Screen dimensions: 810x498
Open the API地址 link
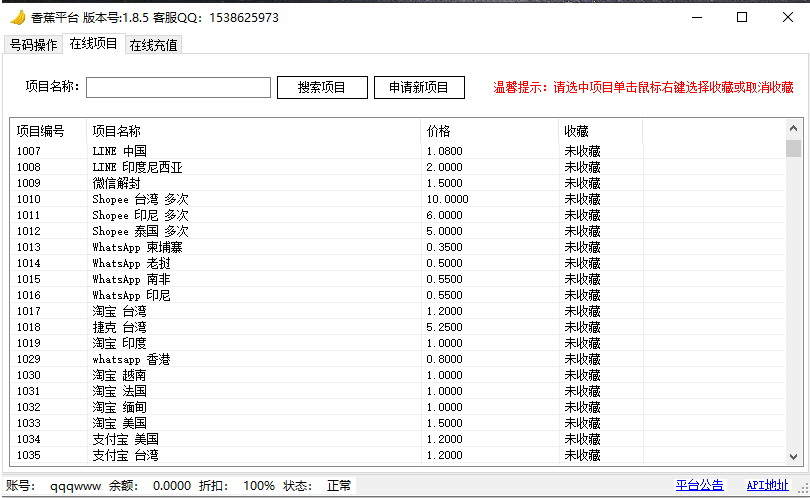click(x=768, y=485)
